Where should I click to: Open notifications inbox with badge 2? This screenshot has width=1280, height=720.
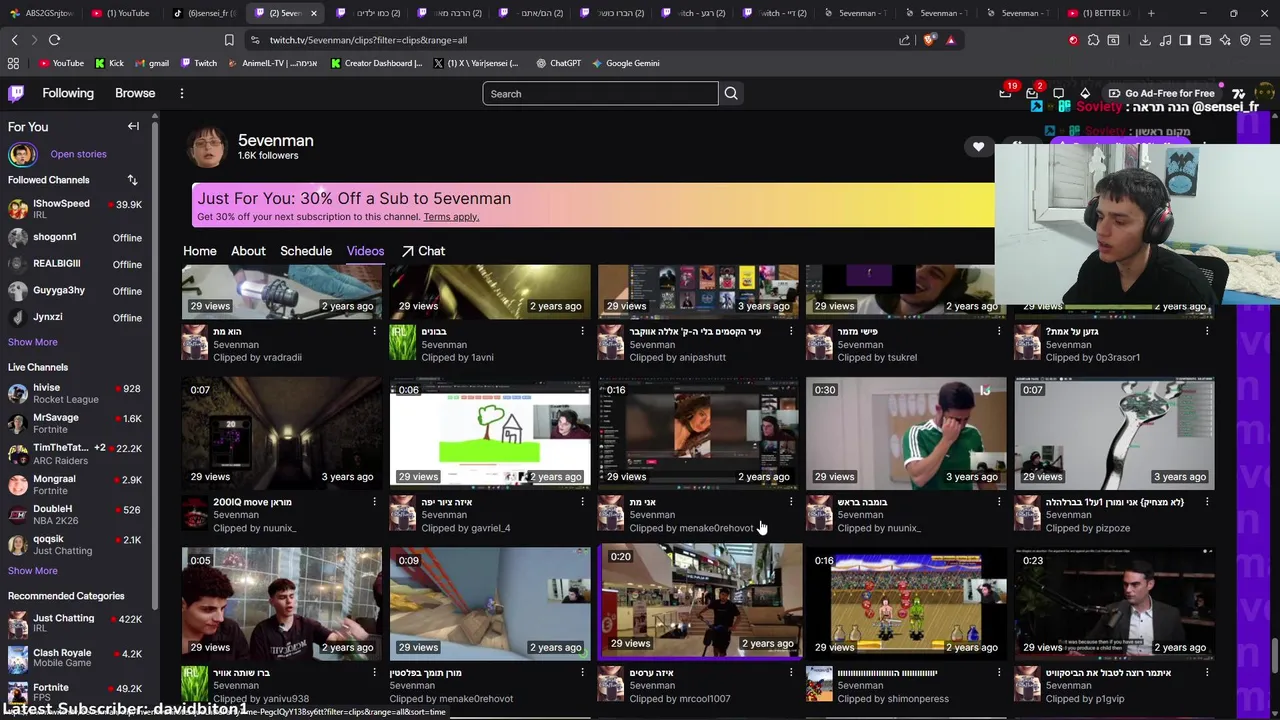tap(1033, 93)
